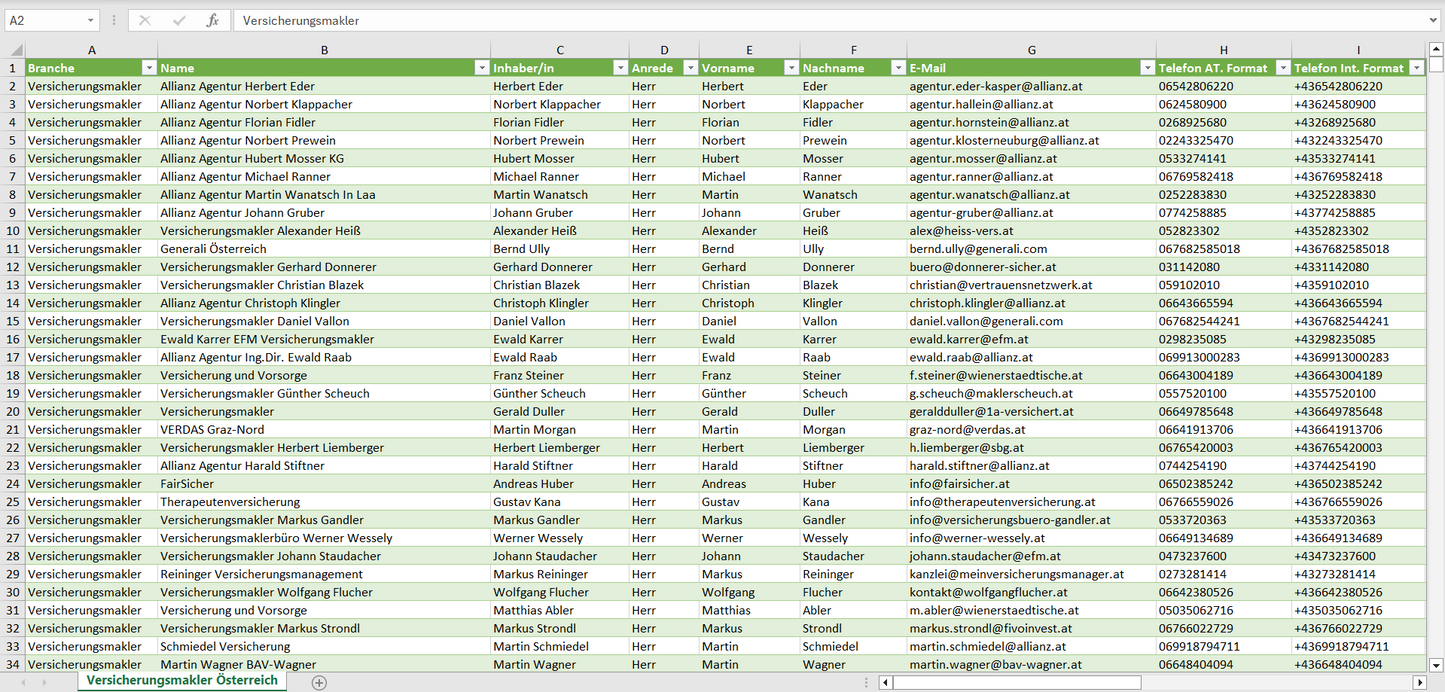
Task: Click the Cancel X icon in formula bar
Action: pos(145,20)
